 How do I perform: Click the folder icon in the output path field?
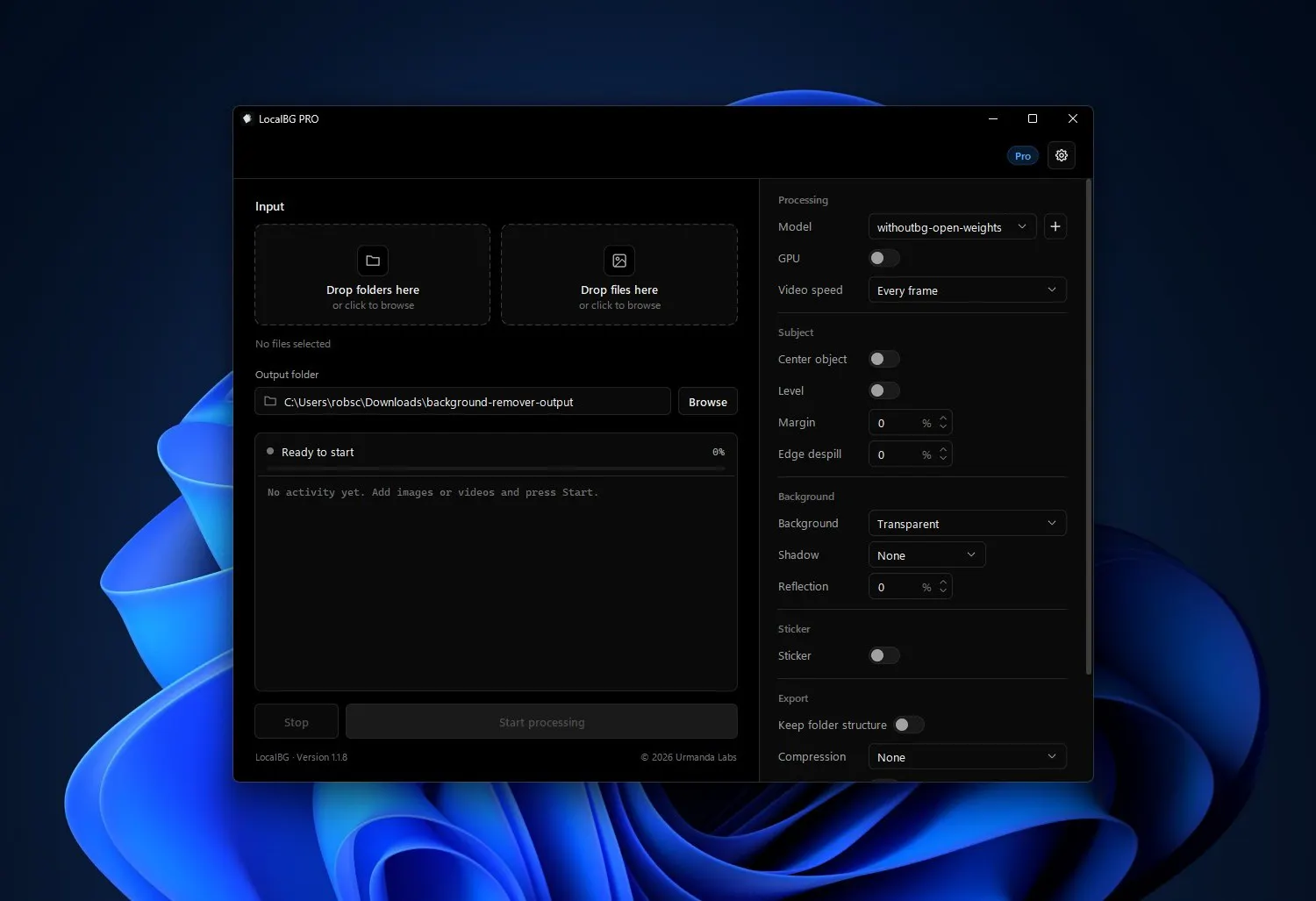(270, 402)
